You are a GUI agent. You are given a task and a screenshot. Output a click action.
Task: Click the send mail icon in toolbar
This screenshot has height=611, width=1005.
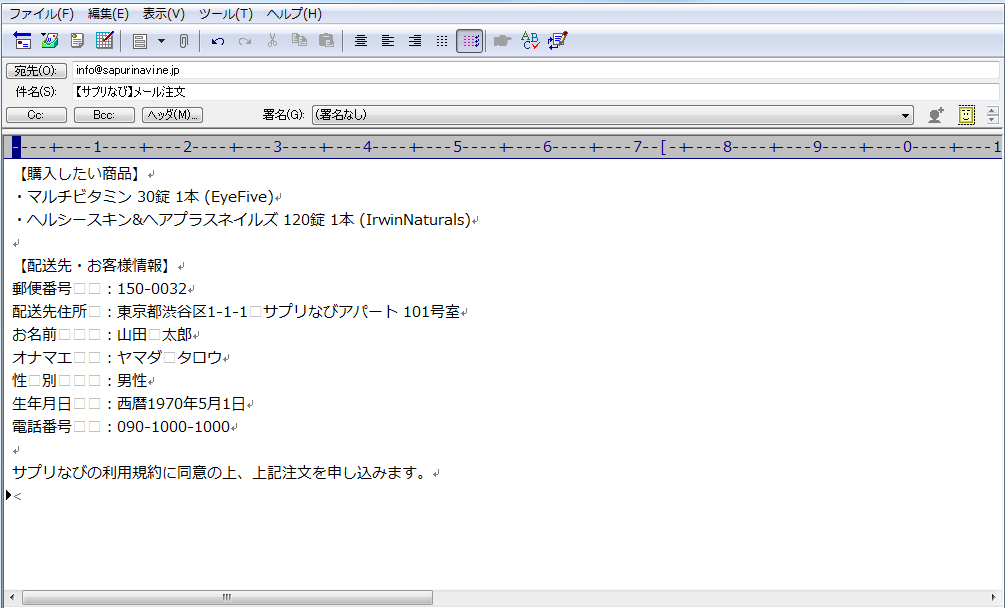[23, 41]
